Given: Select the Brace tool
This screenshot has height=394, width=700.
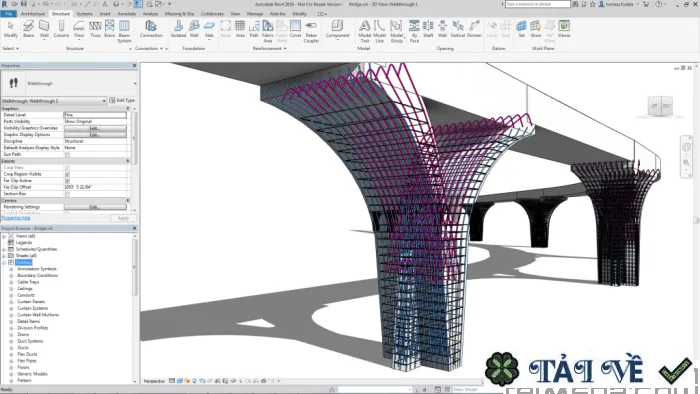Looking at the screenshot, I should click(109, 29).
